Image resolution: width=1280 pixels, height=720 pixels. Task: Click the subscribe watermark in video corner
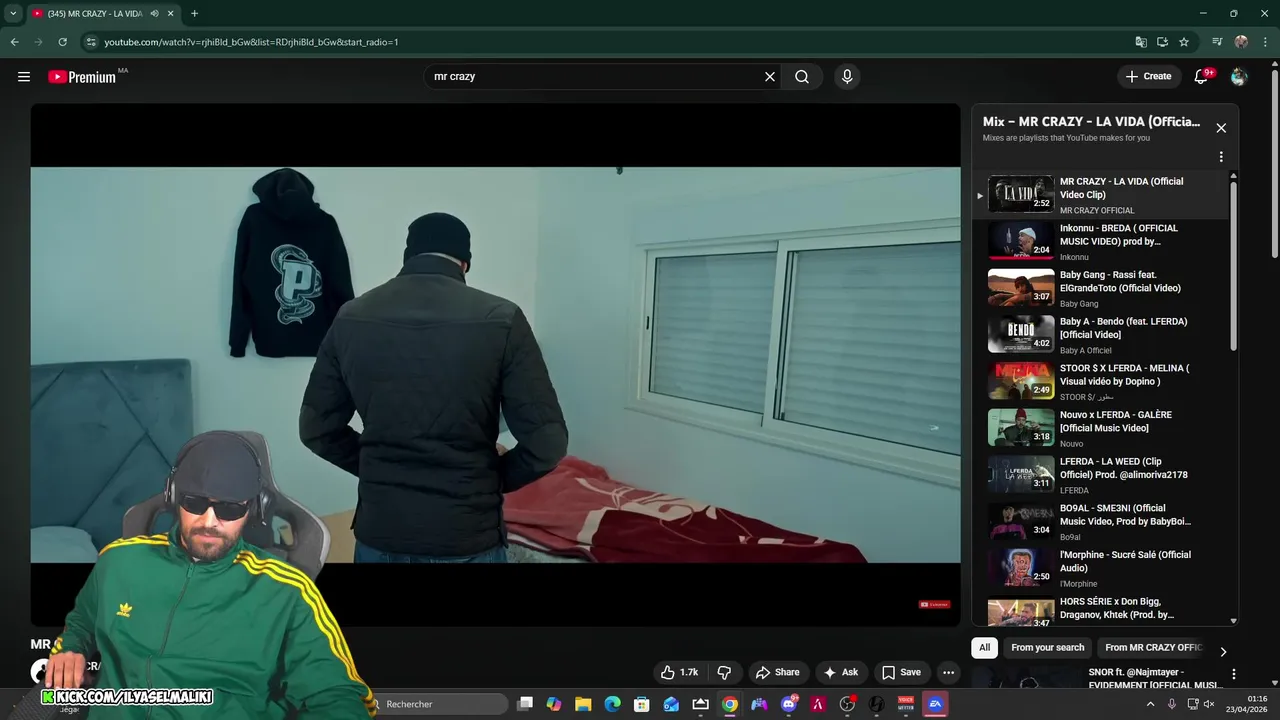tap(934, 604)
